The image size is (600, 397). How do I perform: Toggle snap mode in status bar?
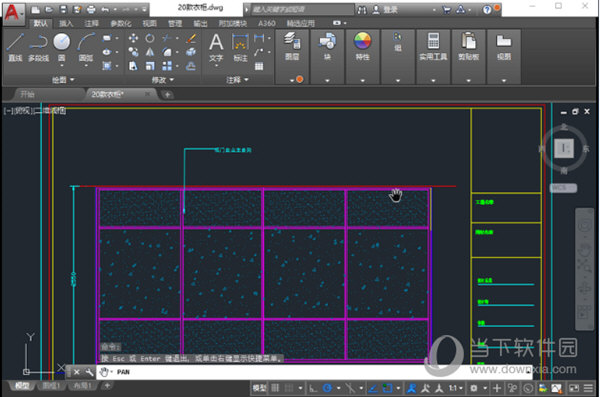pos(290,388)
